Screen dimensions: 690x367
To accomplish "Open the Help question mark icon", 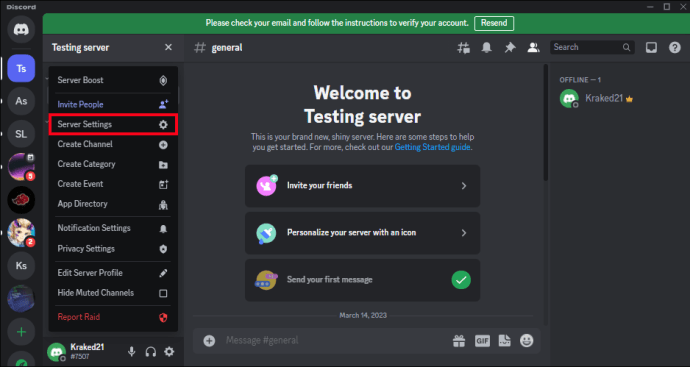I will point(675,48).
